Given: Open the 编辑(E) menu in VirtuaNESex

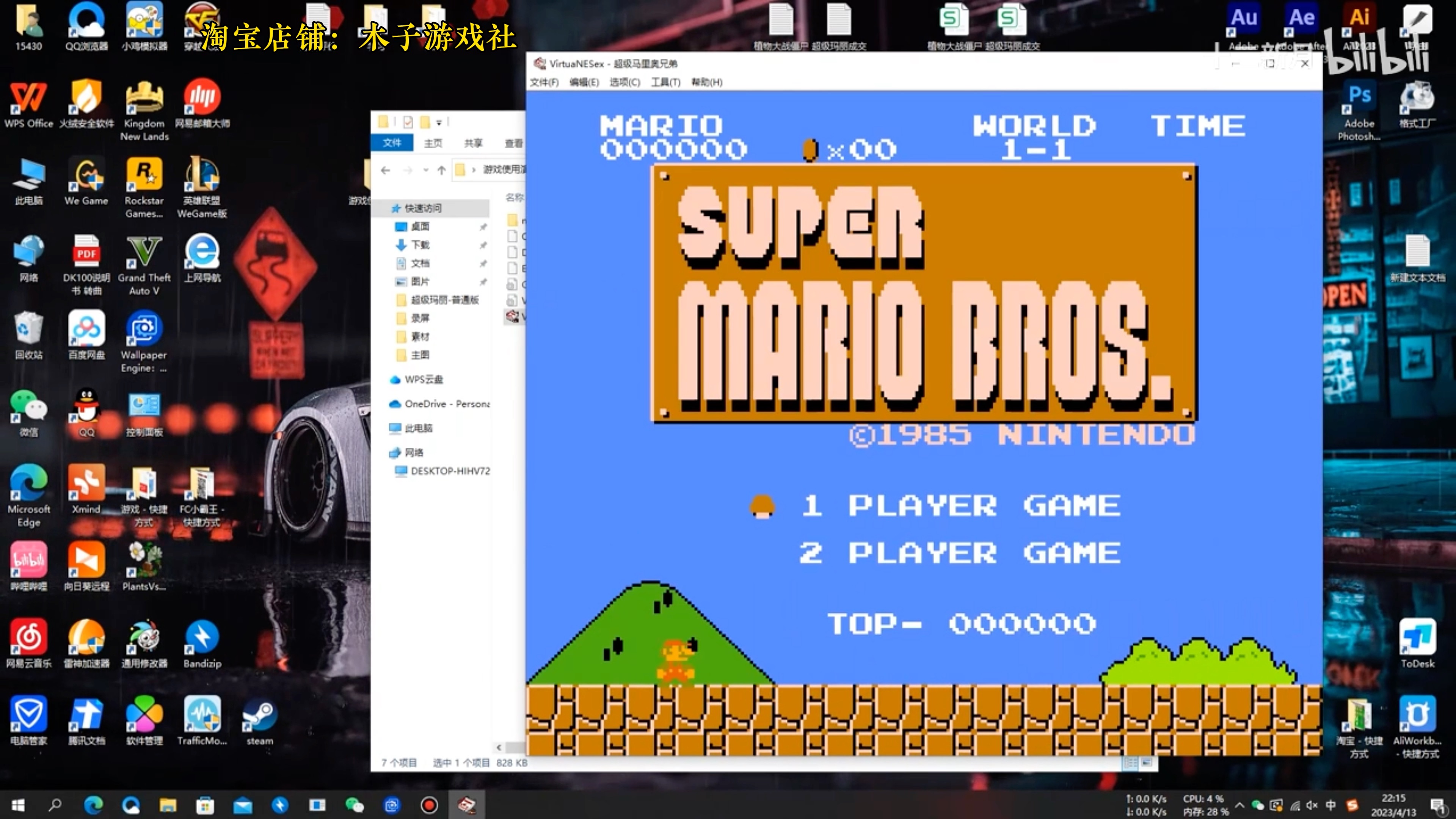Looking at the screenshot, I should [584, 82].
